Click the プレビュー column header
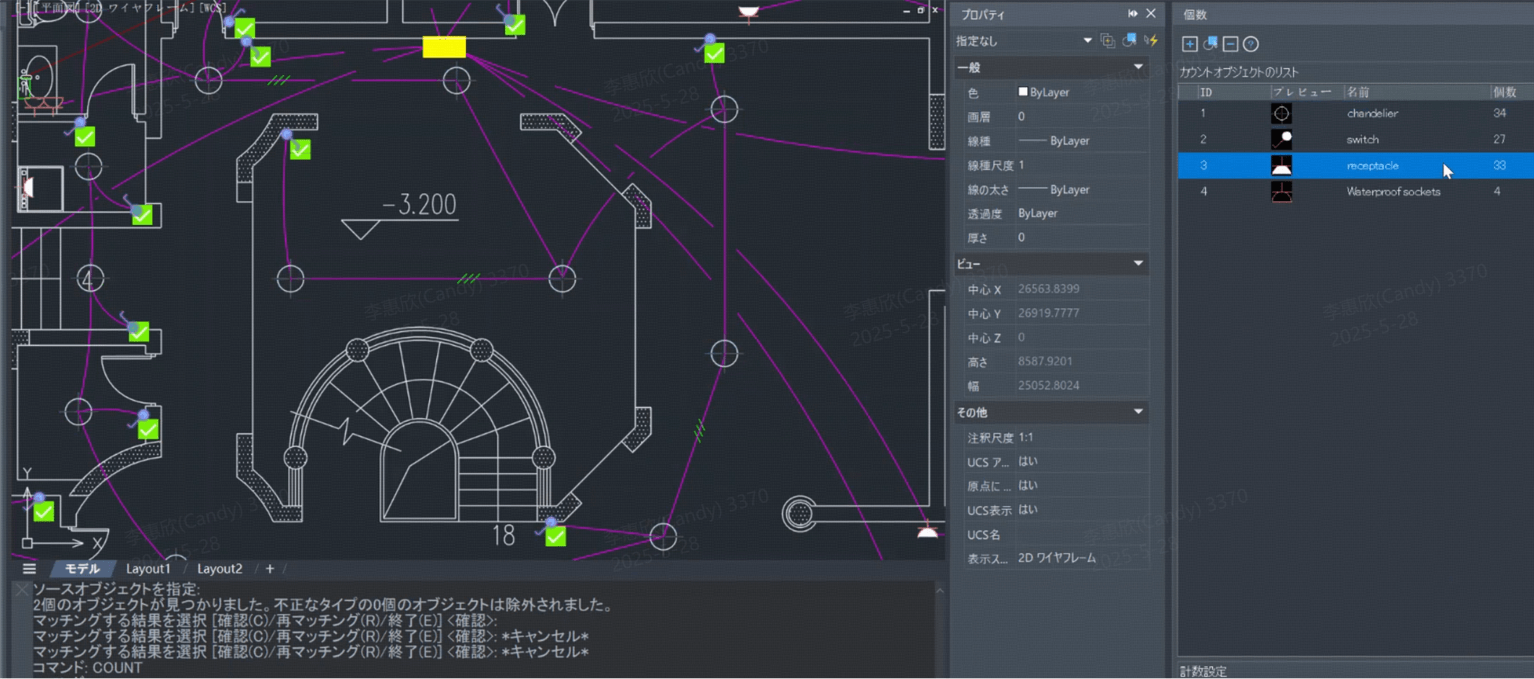This screenshot has width=1534, height=679. pyautogui.click(x=1303, y=92)
